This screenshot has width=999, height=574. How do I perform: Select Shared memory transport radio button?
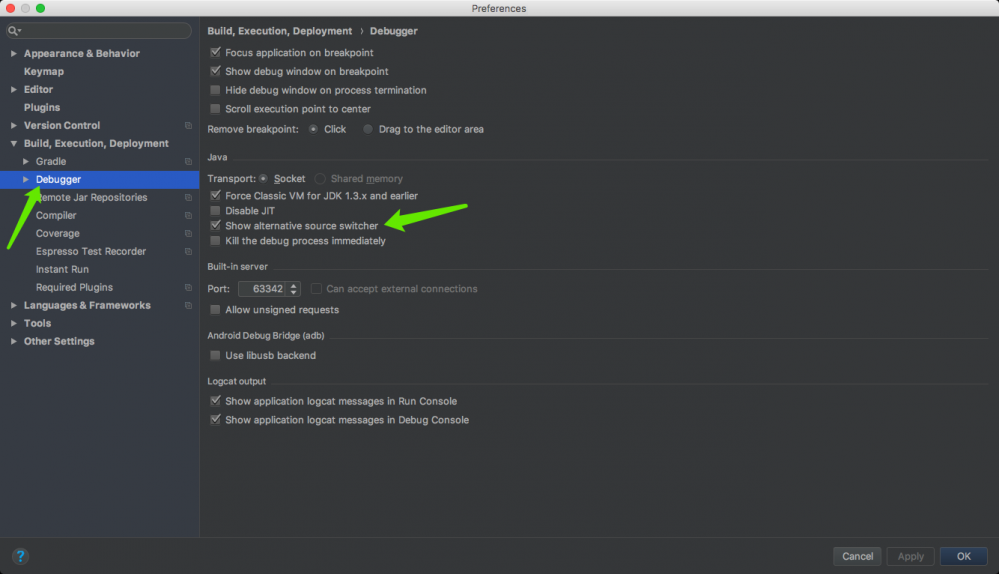[x=320, y=178]
